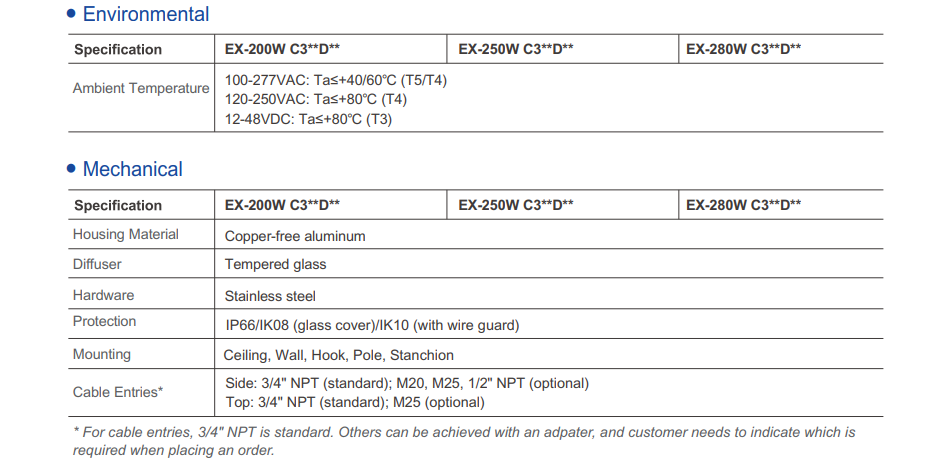Click the Copper-free aluminum value
949x465 pixels.
(295, 236)
